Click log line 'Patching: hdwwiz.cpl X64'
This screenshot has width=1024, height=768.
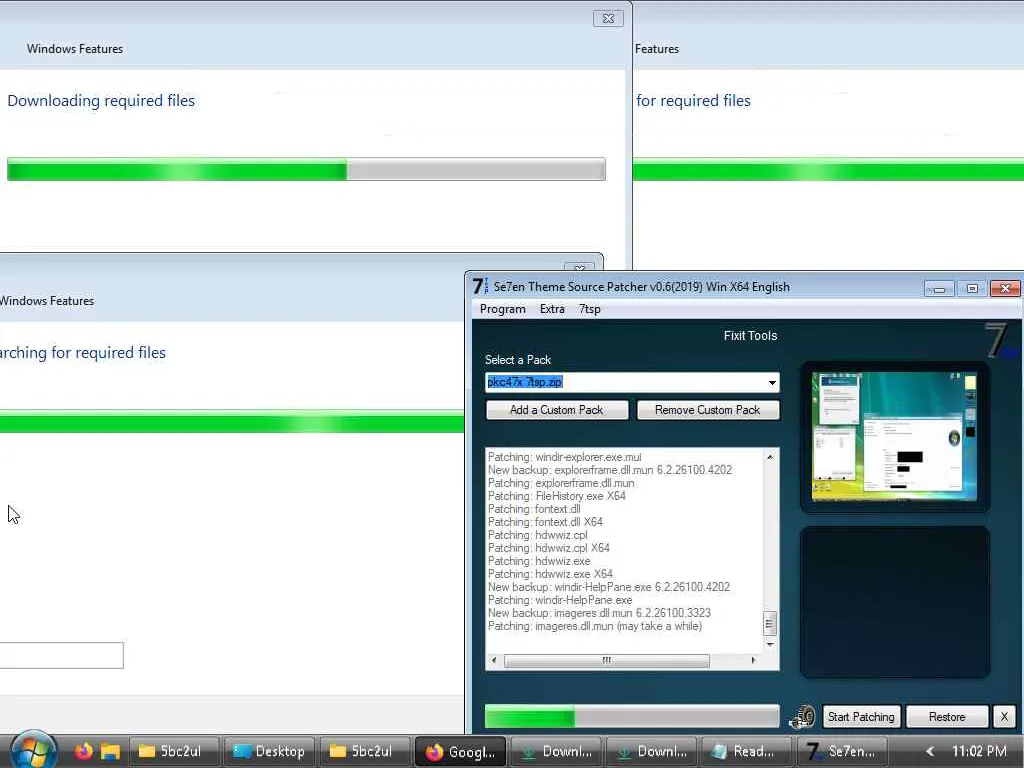549,548
